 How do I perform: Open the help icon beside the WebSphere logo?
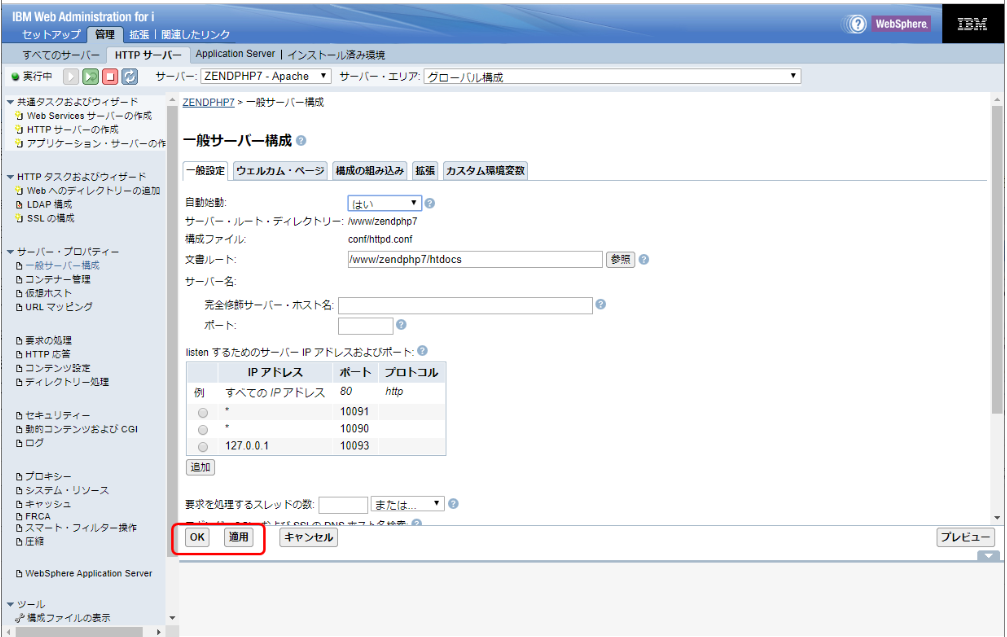[x=857, y=24]
